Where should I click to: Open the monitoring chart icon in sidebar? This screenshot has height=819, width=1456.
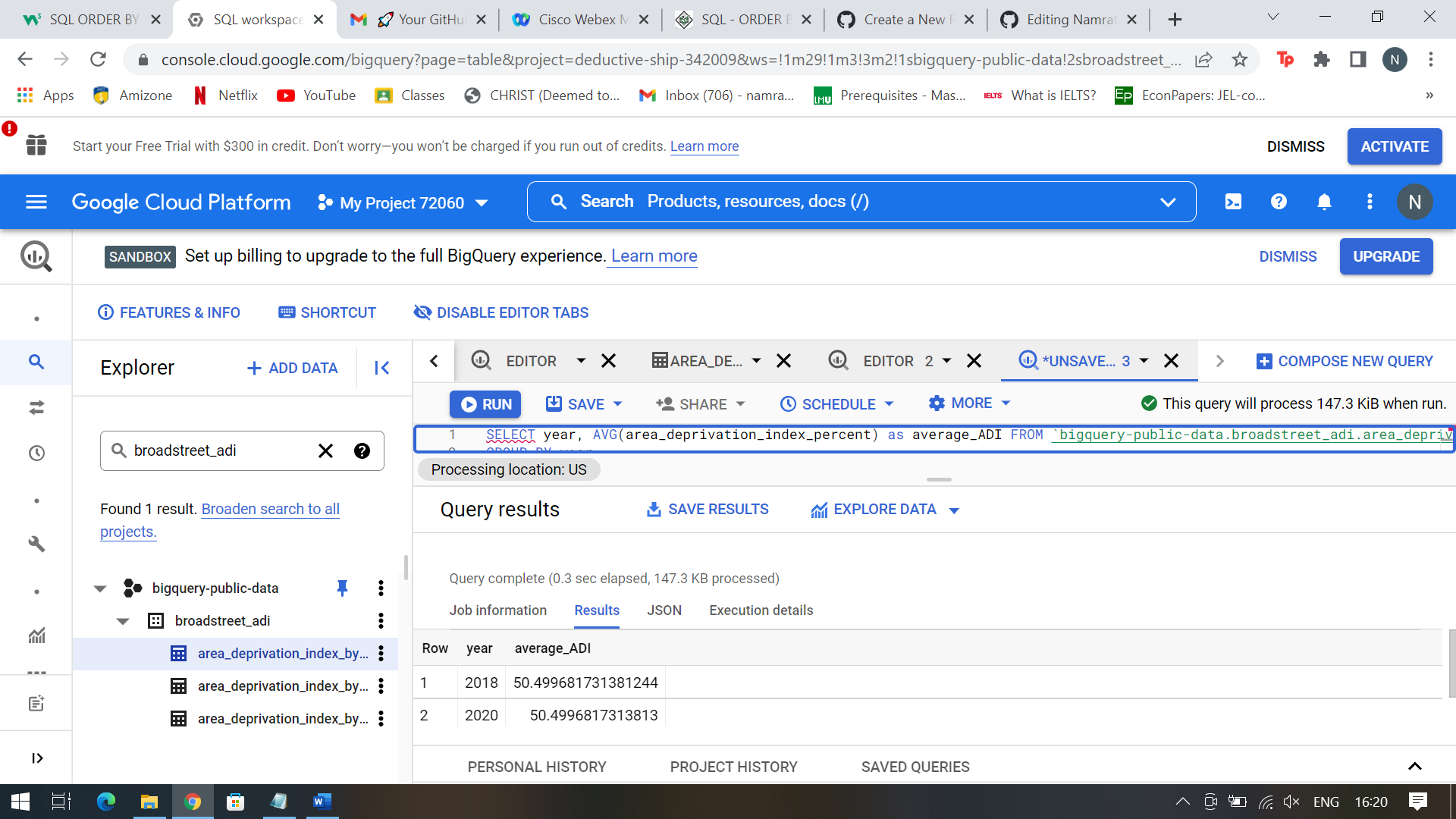point(36,635)
